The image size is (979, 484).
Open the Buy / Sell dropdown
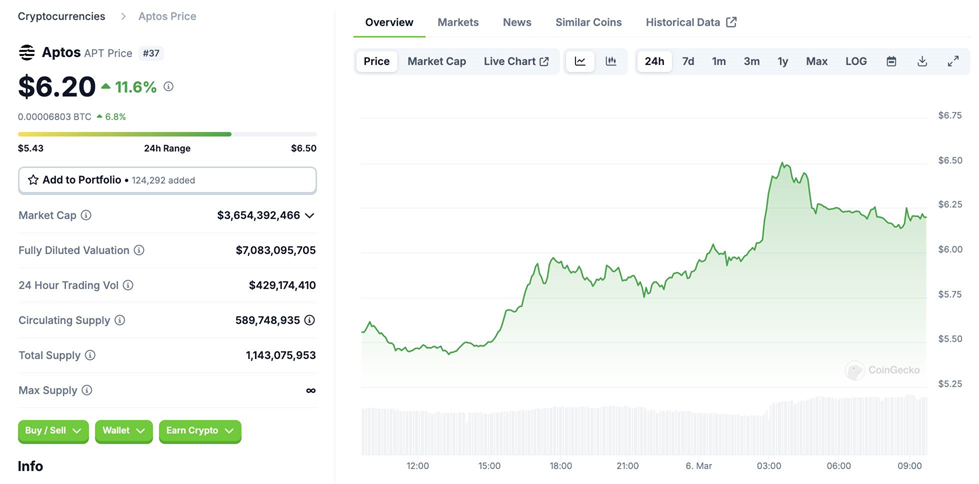pyautogui.click(x=53, y=431)
